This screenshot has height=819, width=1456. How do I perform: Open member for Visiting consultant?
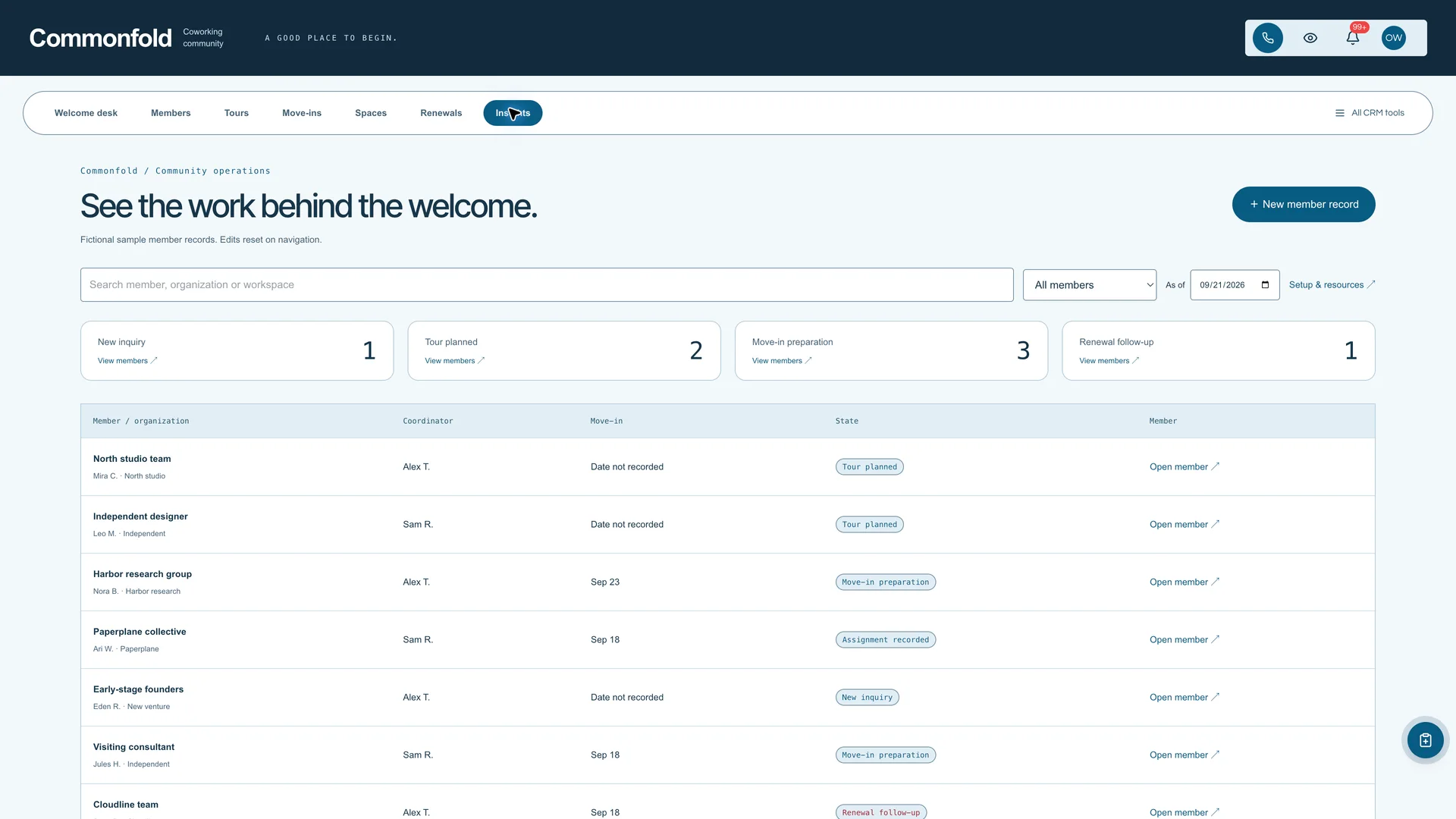click(x=1184, y=755)
